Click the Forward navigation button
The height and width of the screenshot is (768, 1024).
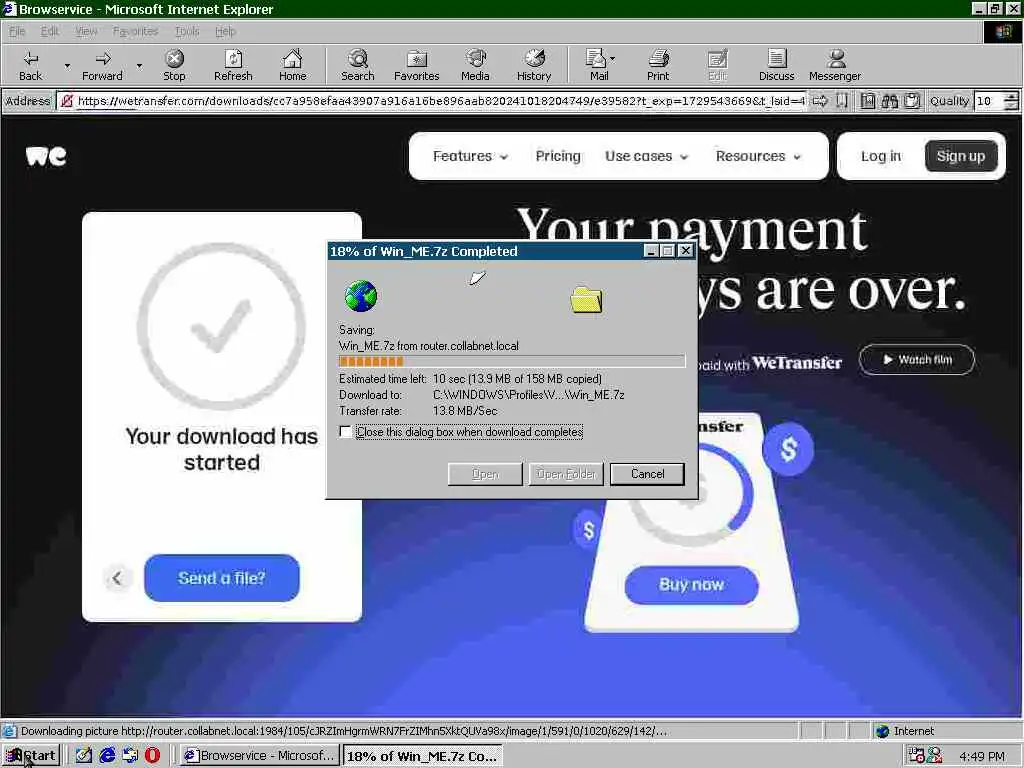[103, 65]
